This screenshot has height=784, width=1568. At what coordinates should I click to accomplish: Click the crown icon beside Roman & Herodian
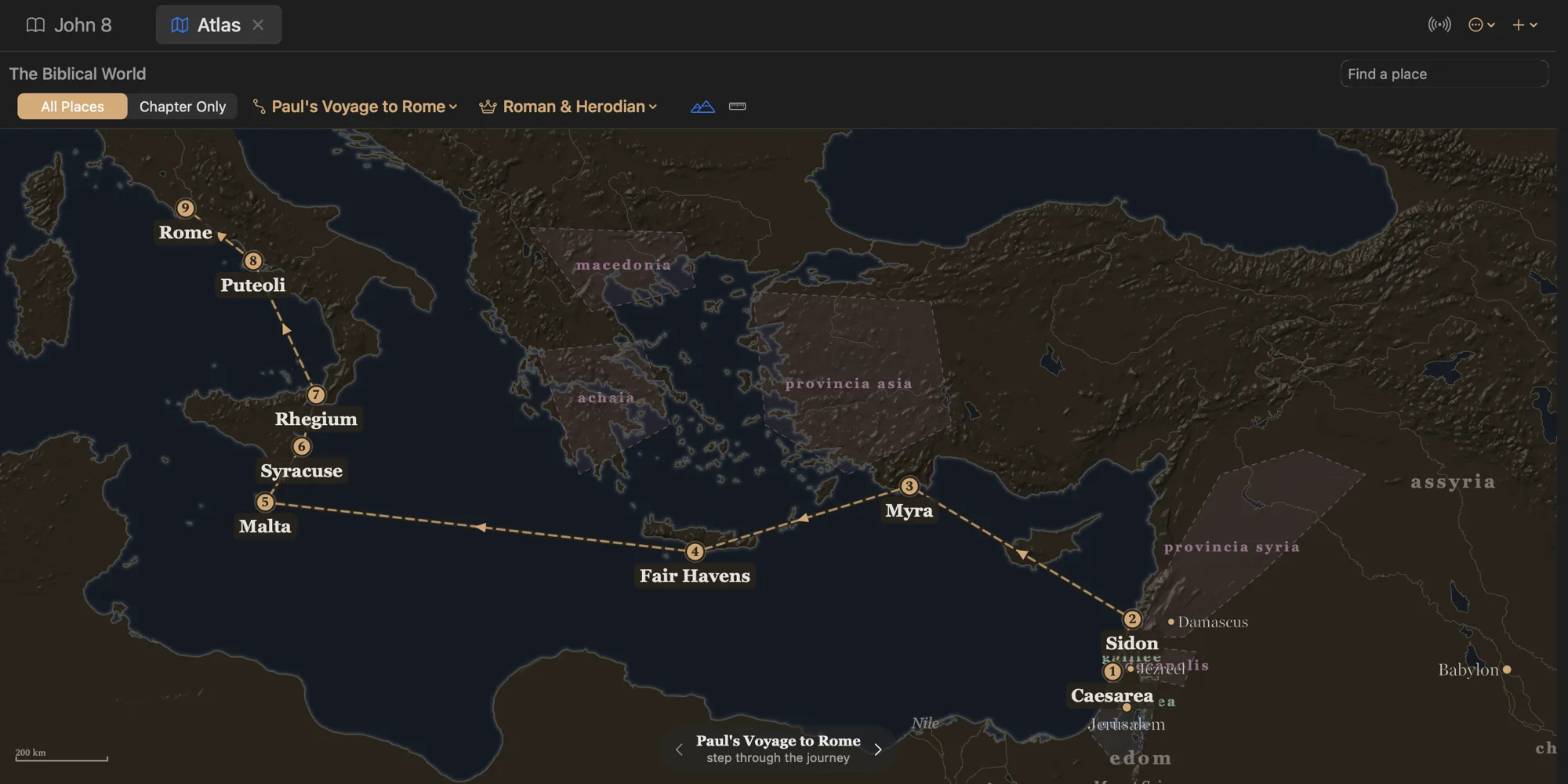pyautogui.click(x=488, y=107)
